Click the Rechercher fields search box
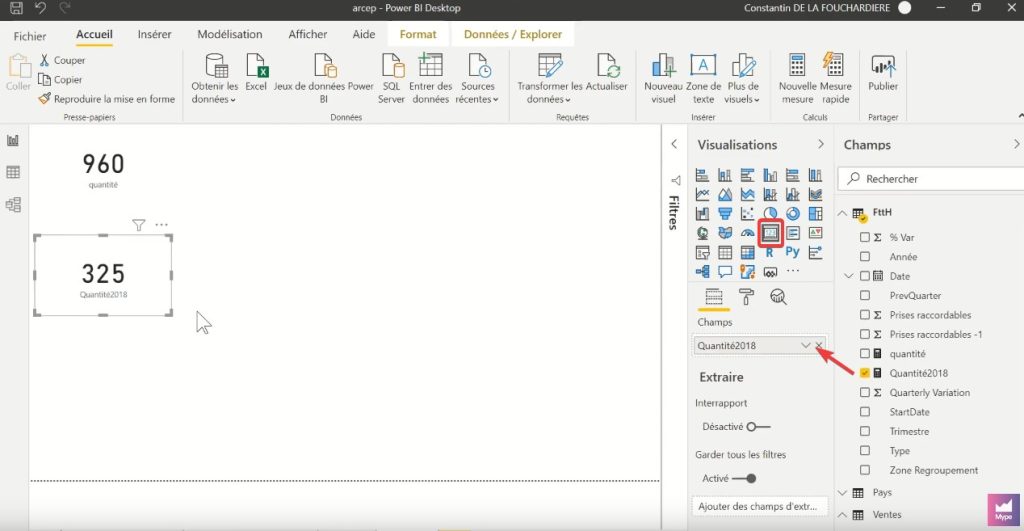The width and height of the screenshot is (1024, 531). (x=931, y=179)
